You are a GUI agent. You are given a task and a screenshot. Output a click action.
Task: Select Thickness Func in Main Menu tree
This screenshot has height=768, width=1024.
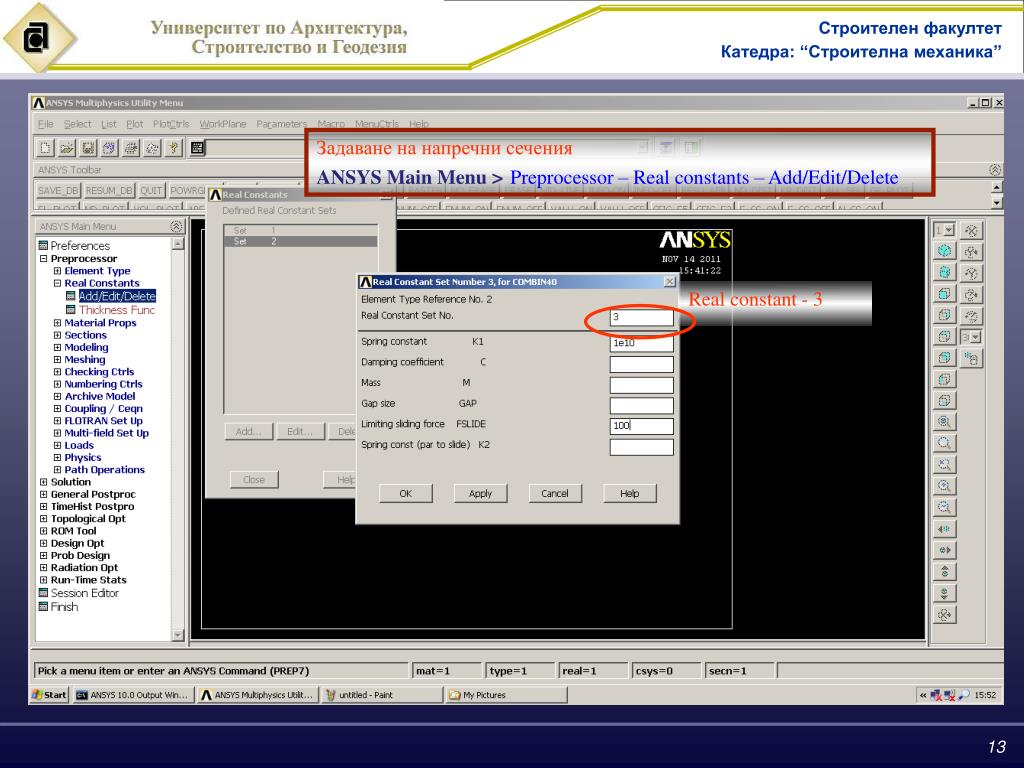pos(117,310)
